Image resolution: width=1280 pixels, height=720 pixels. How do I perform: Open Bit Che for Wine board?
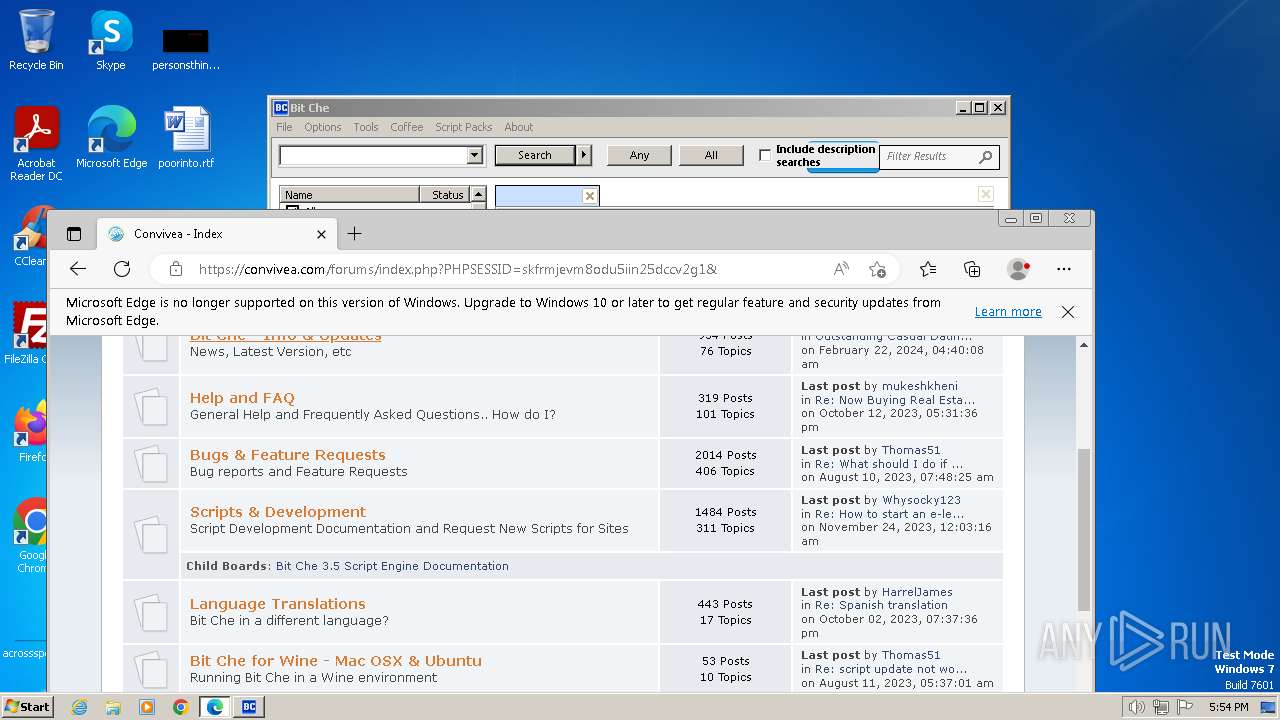point(336,661)
